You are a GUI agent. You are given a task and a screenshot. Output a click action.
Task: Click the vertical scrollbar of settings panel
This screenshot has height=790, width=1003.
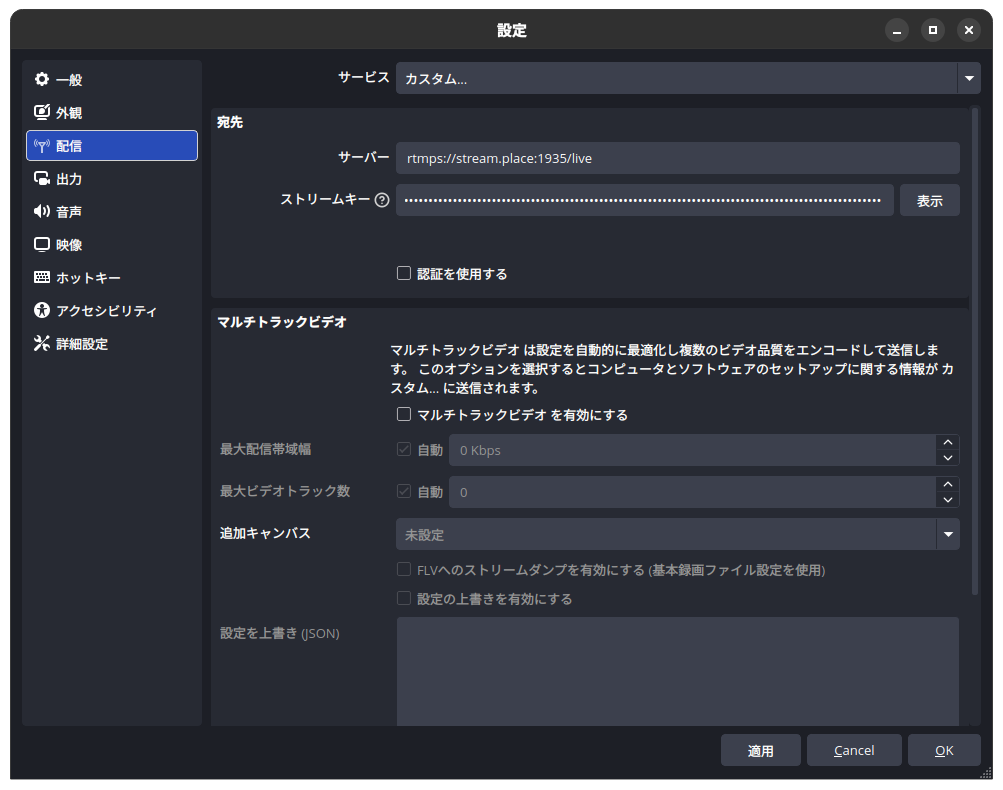pyautogui.click(x=975, y=350)
